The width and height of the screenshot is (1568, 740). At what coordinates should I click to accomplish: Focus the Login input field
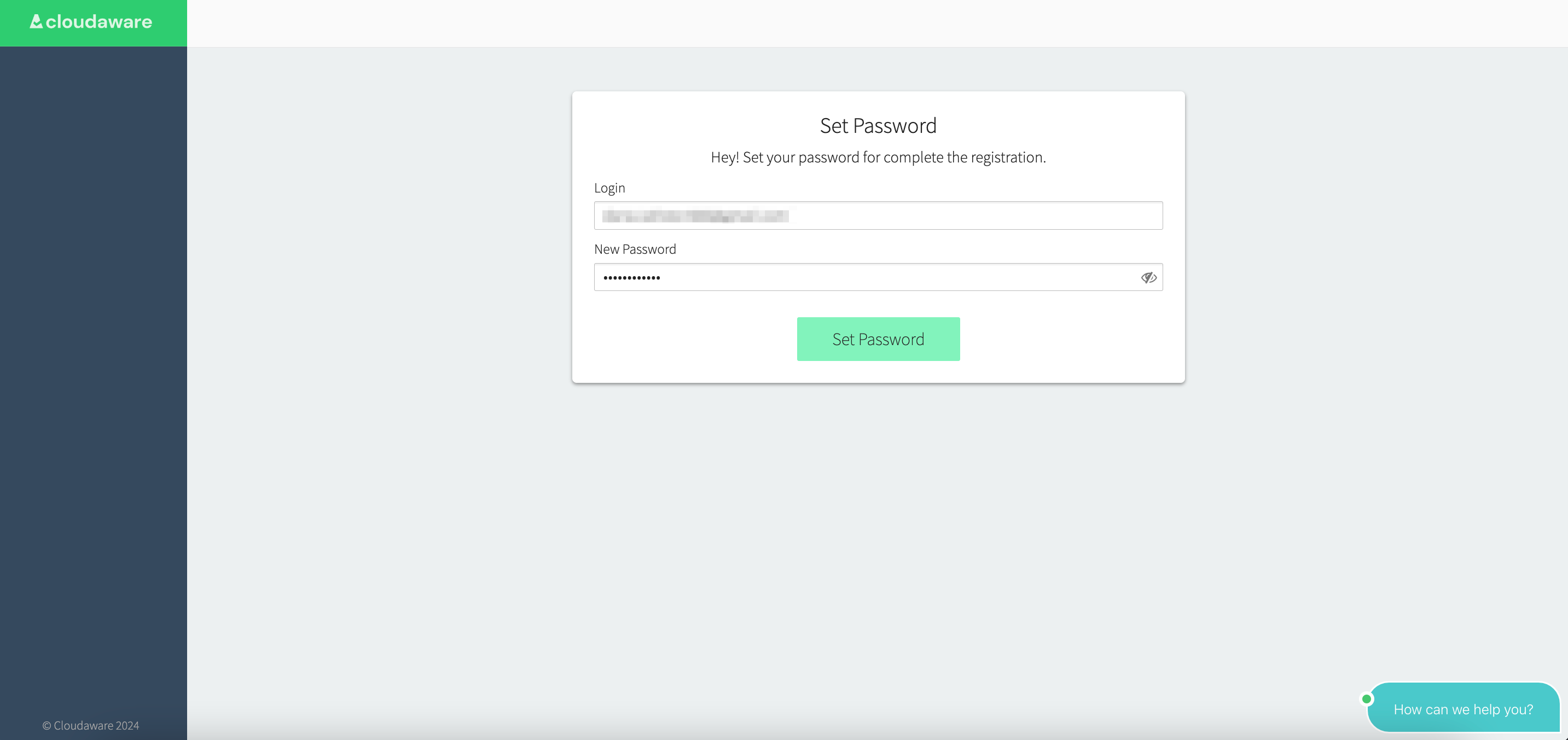pos(878,215)
